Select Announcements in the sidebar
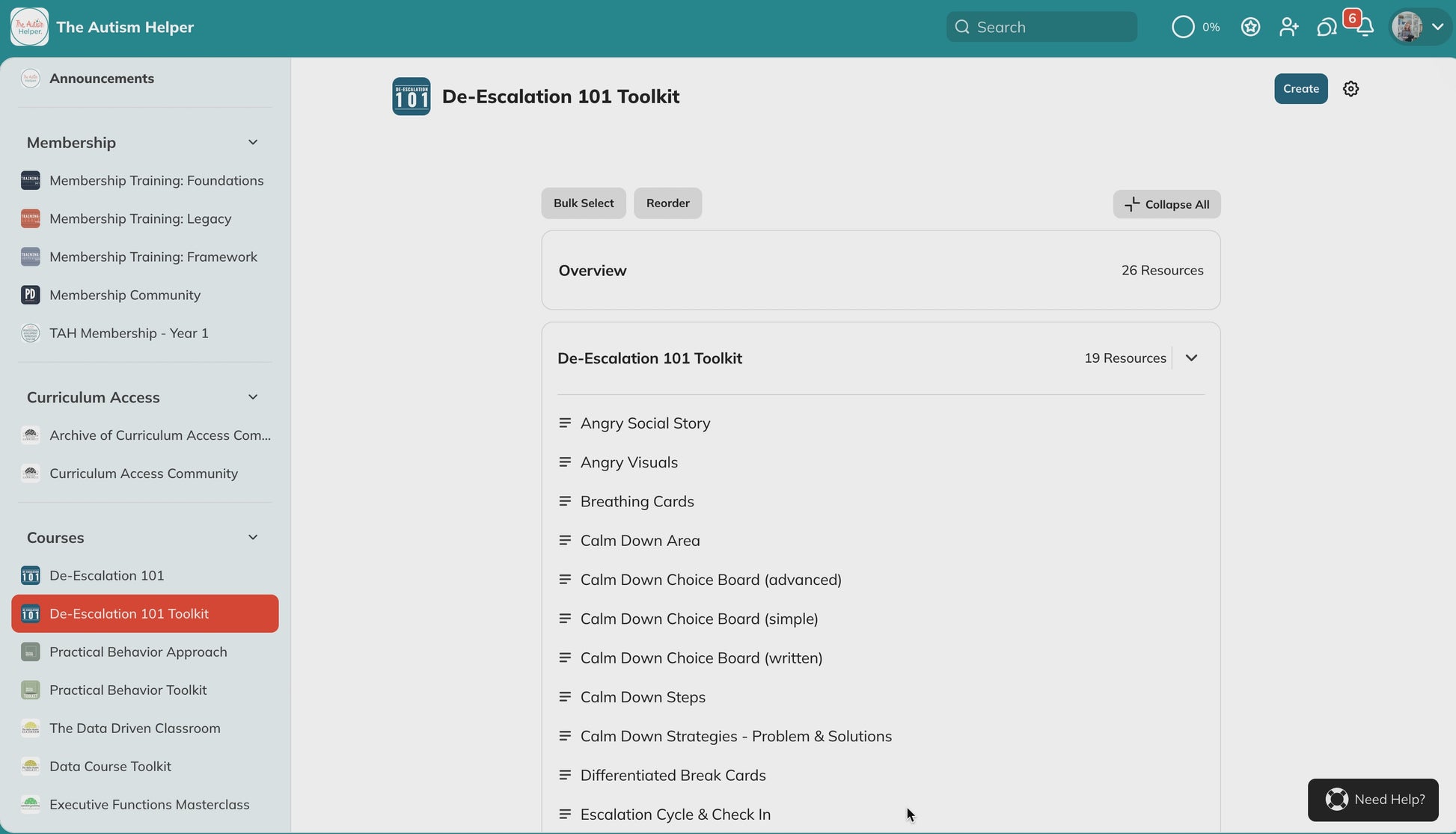The height and width of the screenshot is (834, 1456). [x=102, y=79]
